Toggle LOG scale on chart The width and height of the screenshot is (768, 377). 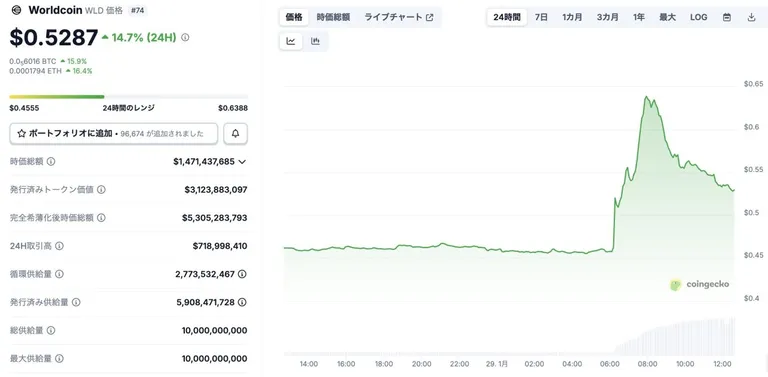698,17
